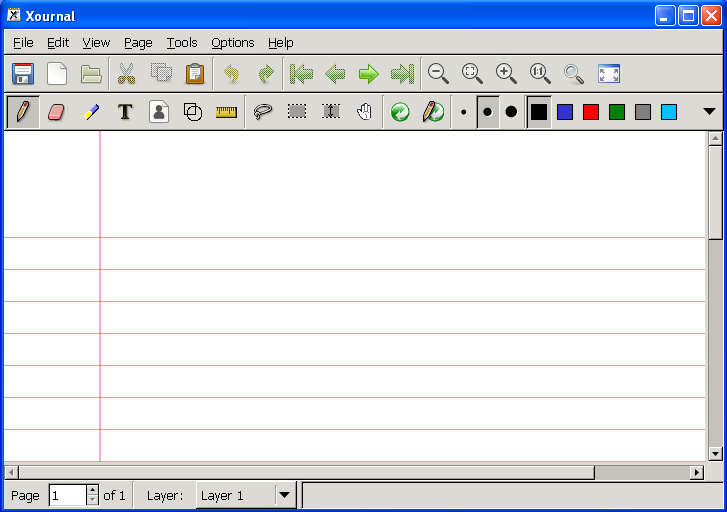Click the Paste clipboard icon
This screenshot has width=727, height=512.
point(195,74)
